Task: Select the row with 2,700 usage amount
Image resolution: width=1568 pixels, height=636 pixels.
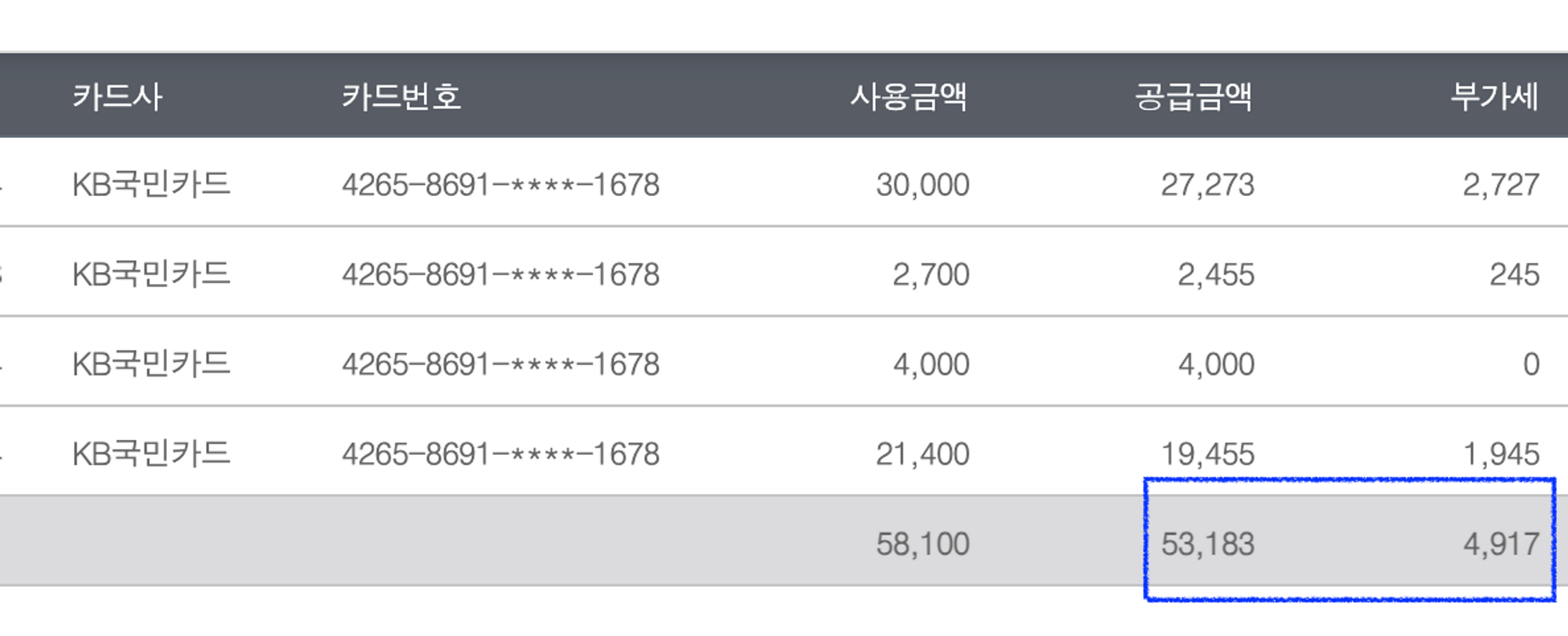Action: (784, 272)
